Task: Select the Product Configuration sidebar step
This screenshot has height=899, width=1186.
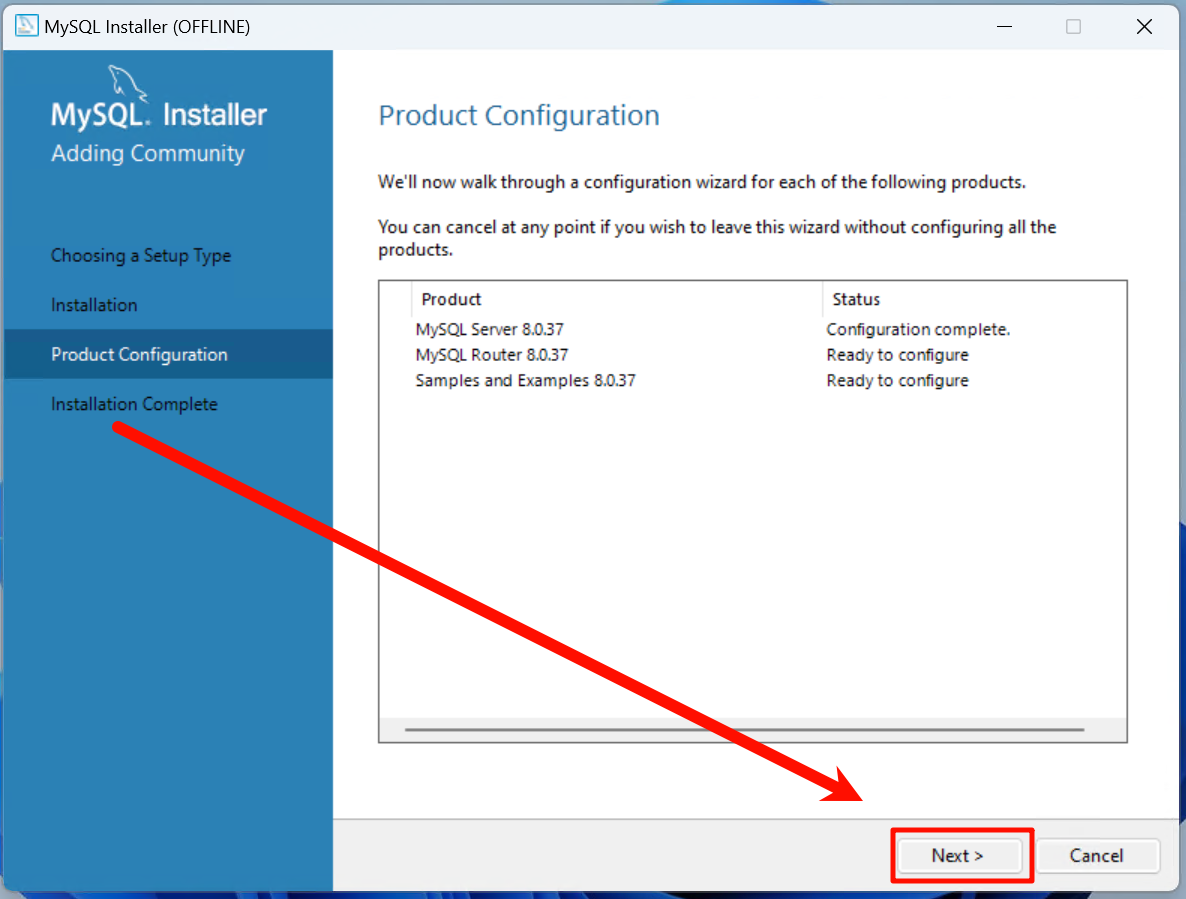Action: (x=168, y=354)
